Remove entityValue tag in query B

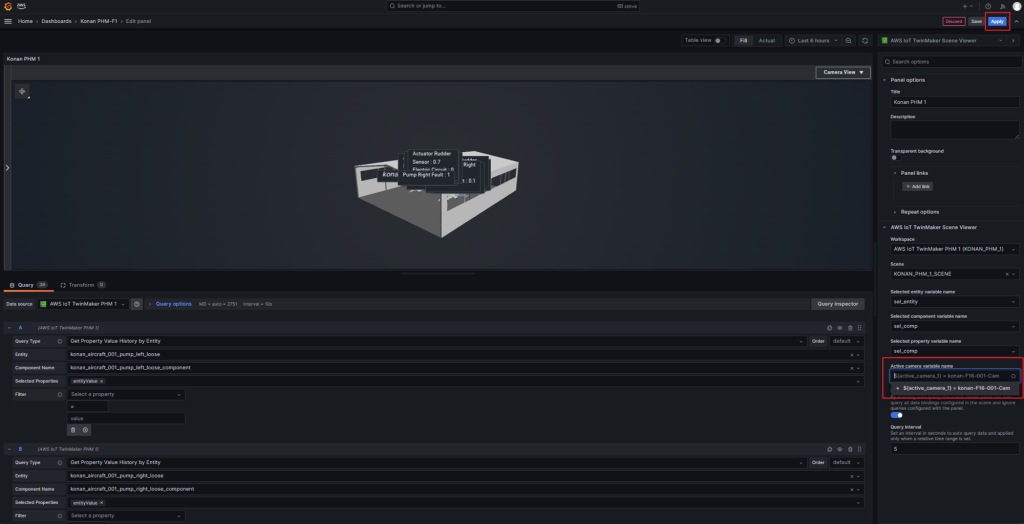click(x=101, y=503)
